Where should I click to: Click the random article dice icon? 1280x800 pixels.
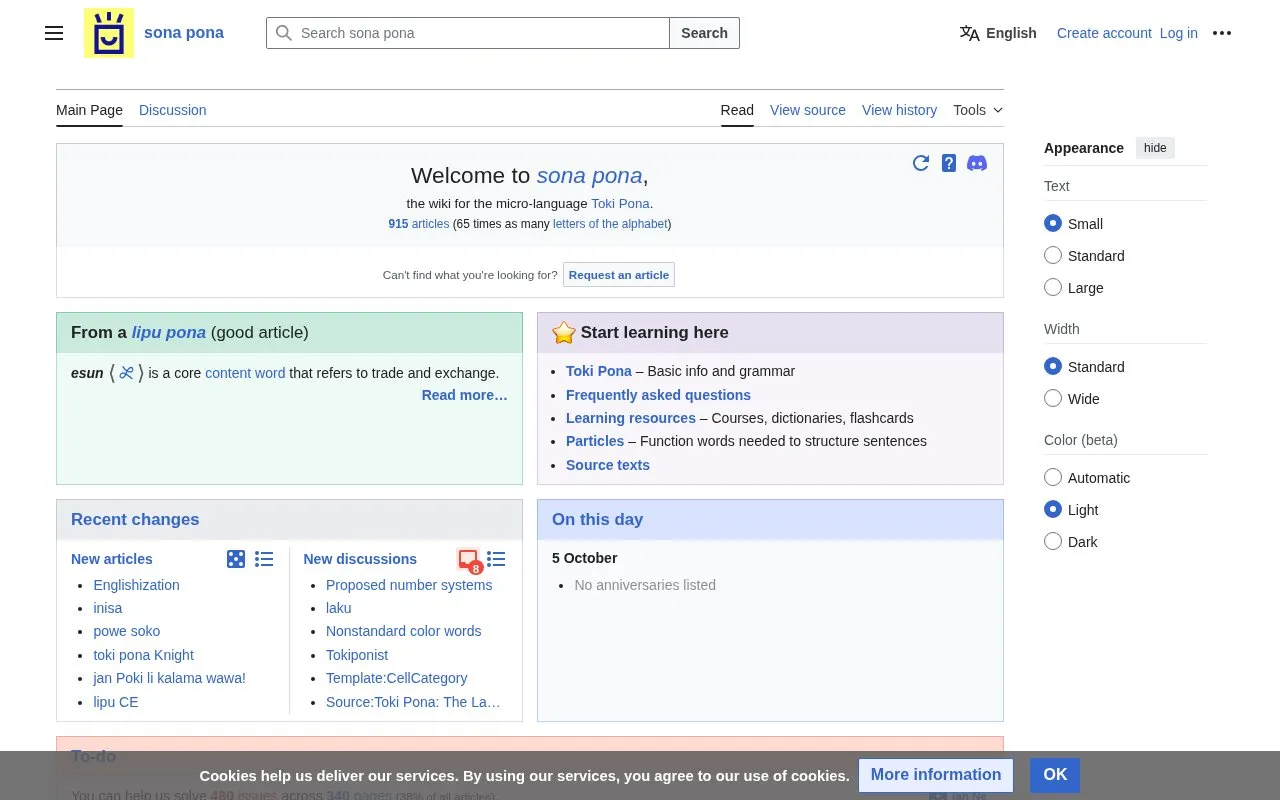pyautogui.click(x=236, y=559)
